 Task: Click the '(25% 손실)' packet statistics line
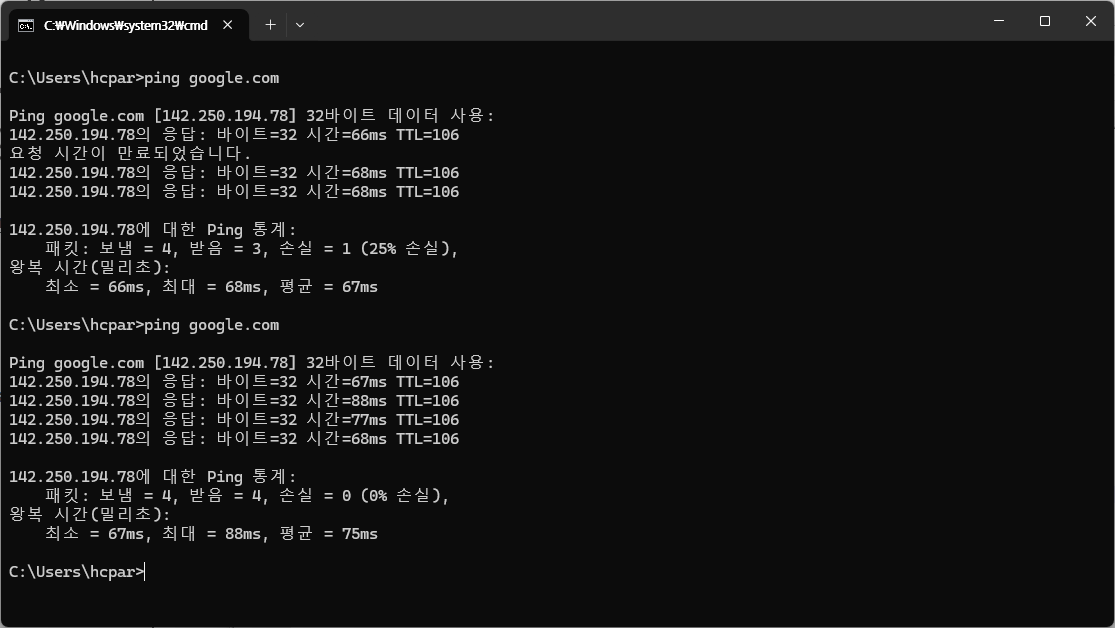pos(252,249)
